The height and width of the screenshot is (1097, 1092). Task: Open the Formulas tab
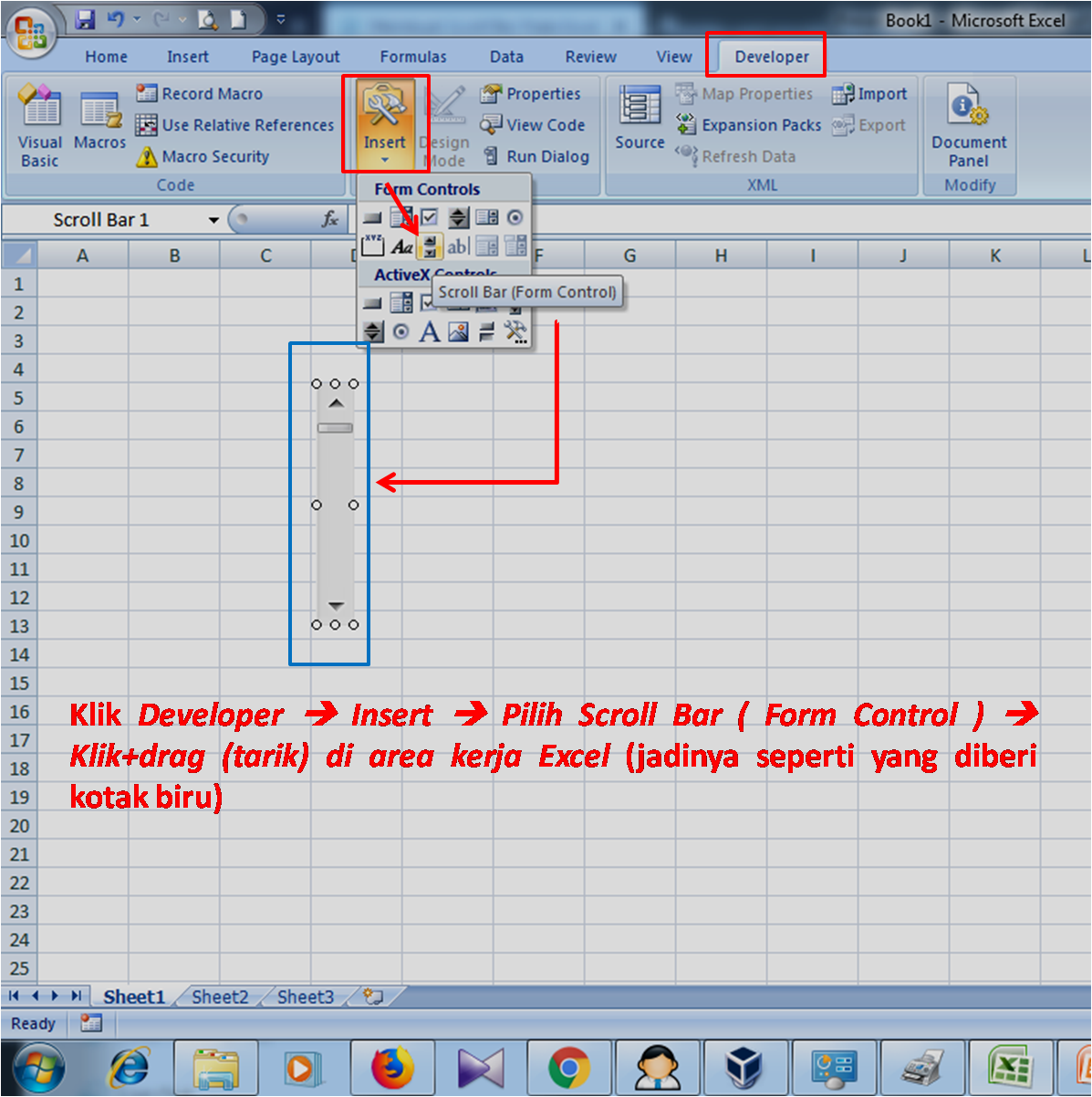(x=413, y=57)
